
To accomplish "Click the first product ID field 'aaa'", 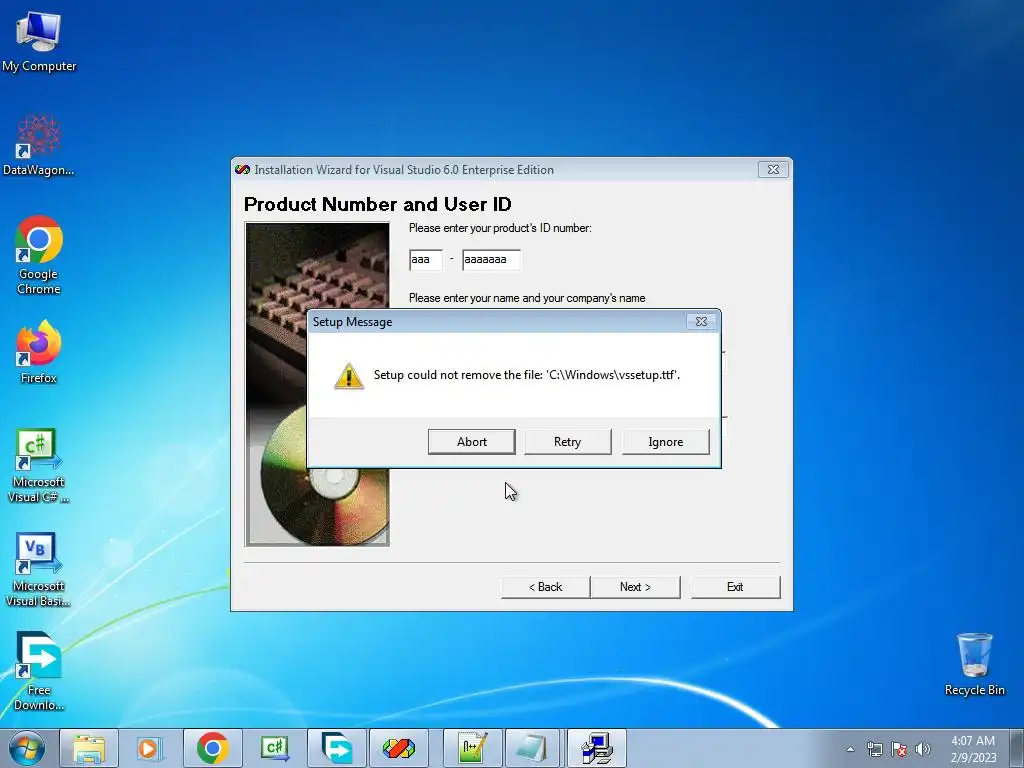I will click(x=426, y=259).
